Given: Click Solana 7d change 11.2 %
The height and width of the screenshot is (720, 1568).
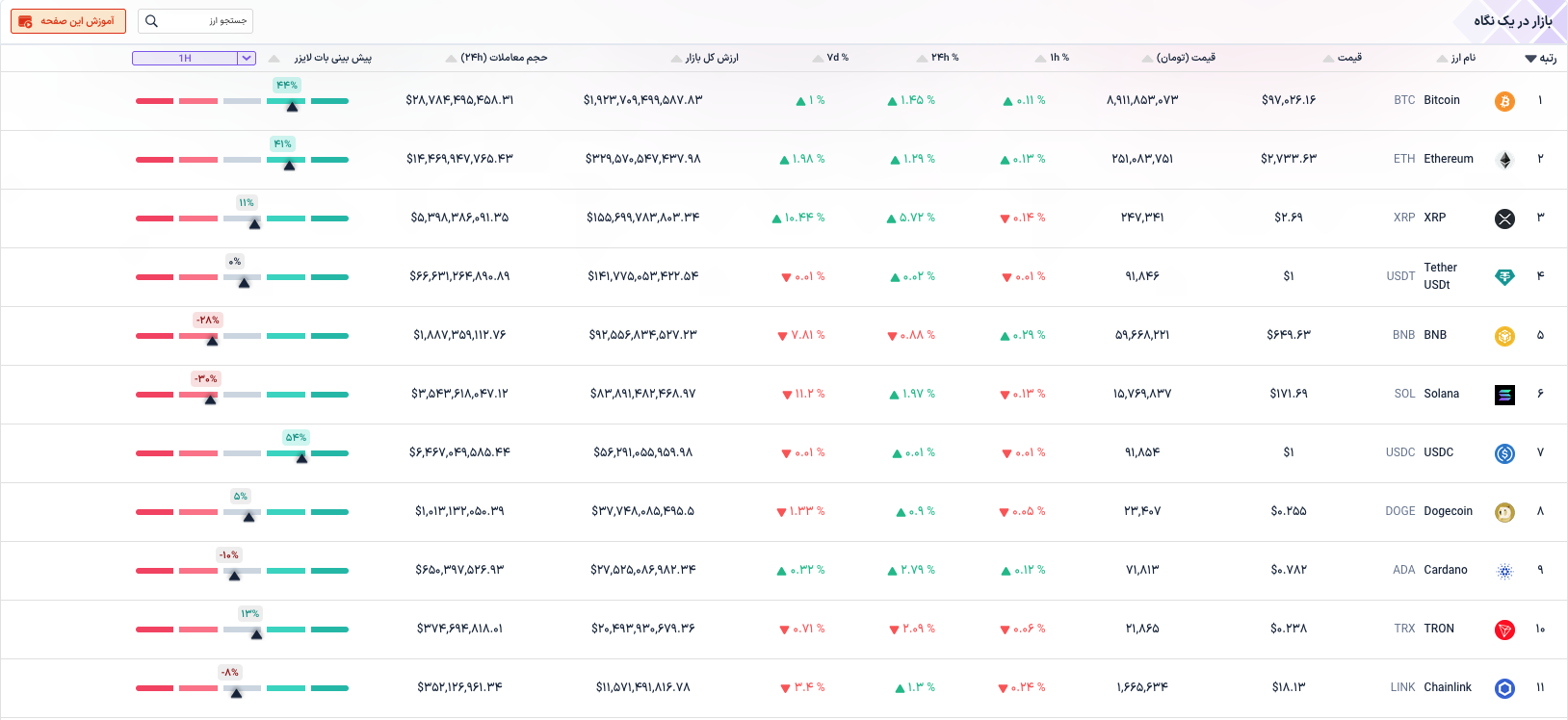Looking at the screenshot, I should tap(803, 394).
